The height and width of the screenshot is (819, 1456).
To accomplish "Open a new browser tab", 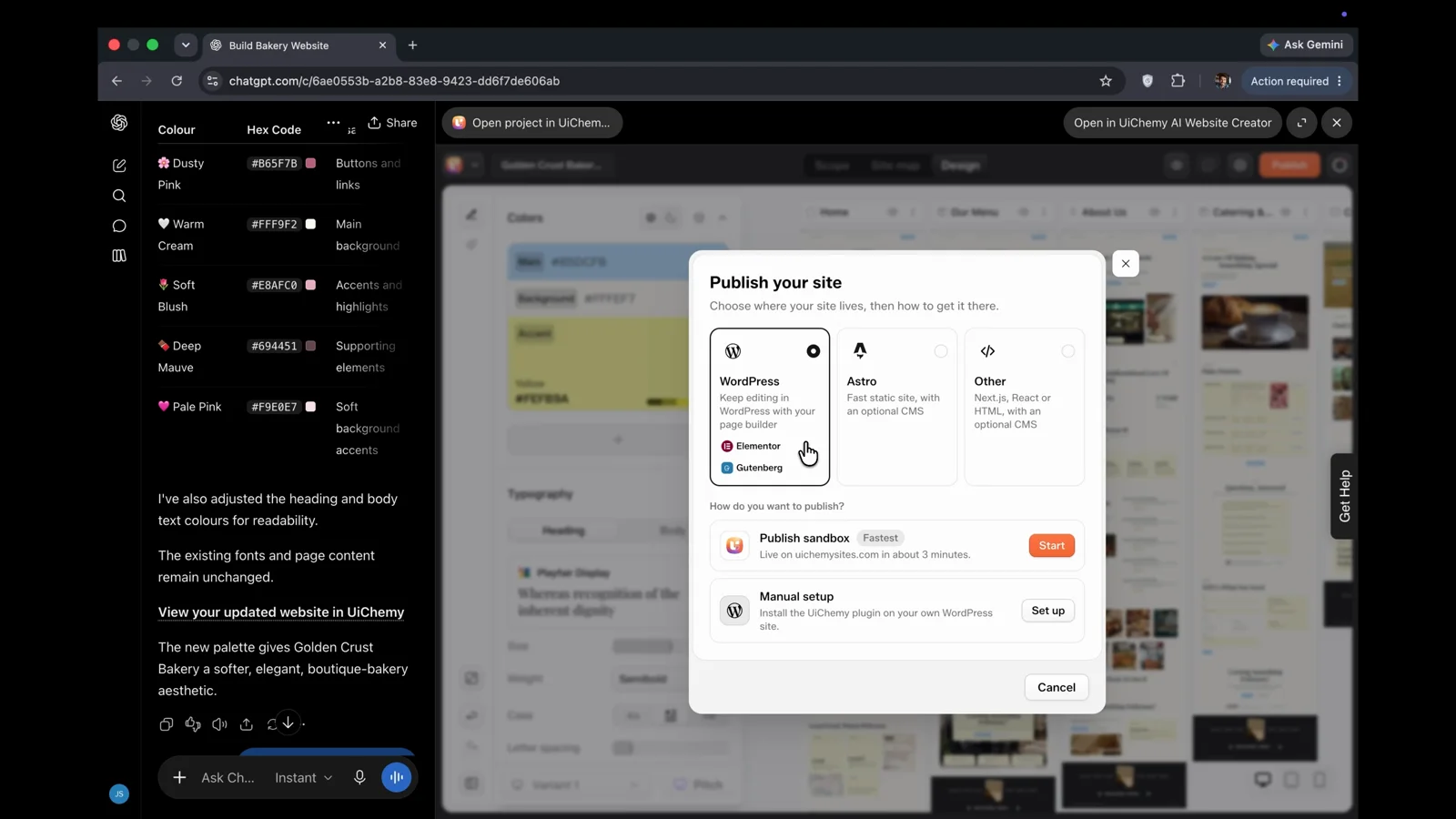I will [x=413, y=45].
